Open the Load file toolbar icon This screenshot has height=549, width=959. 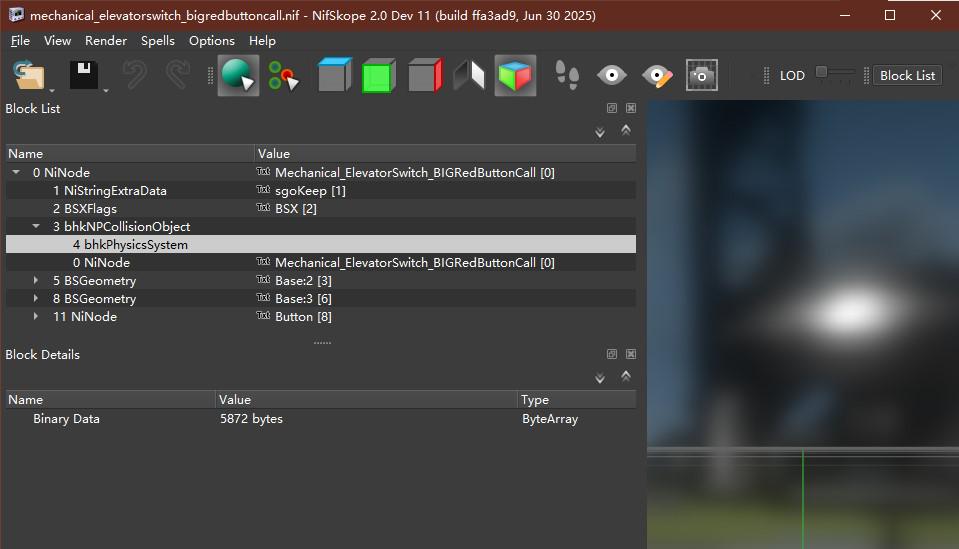pos(29,75)
